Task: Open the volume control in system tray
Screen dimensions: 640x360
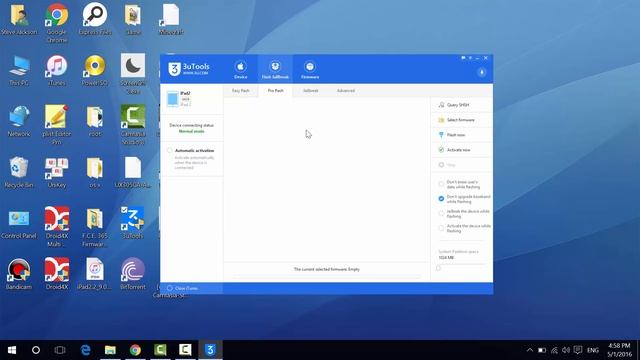Action: click(565, 350)
